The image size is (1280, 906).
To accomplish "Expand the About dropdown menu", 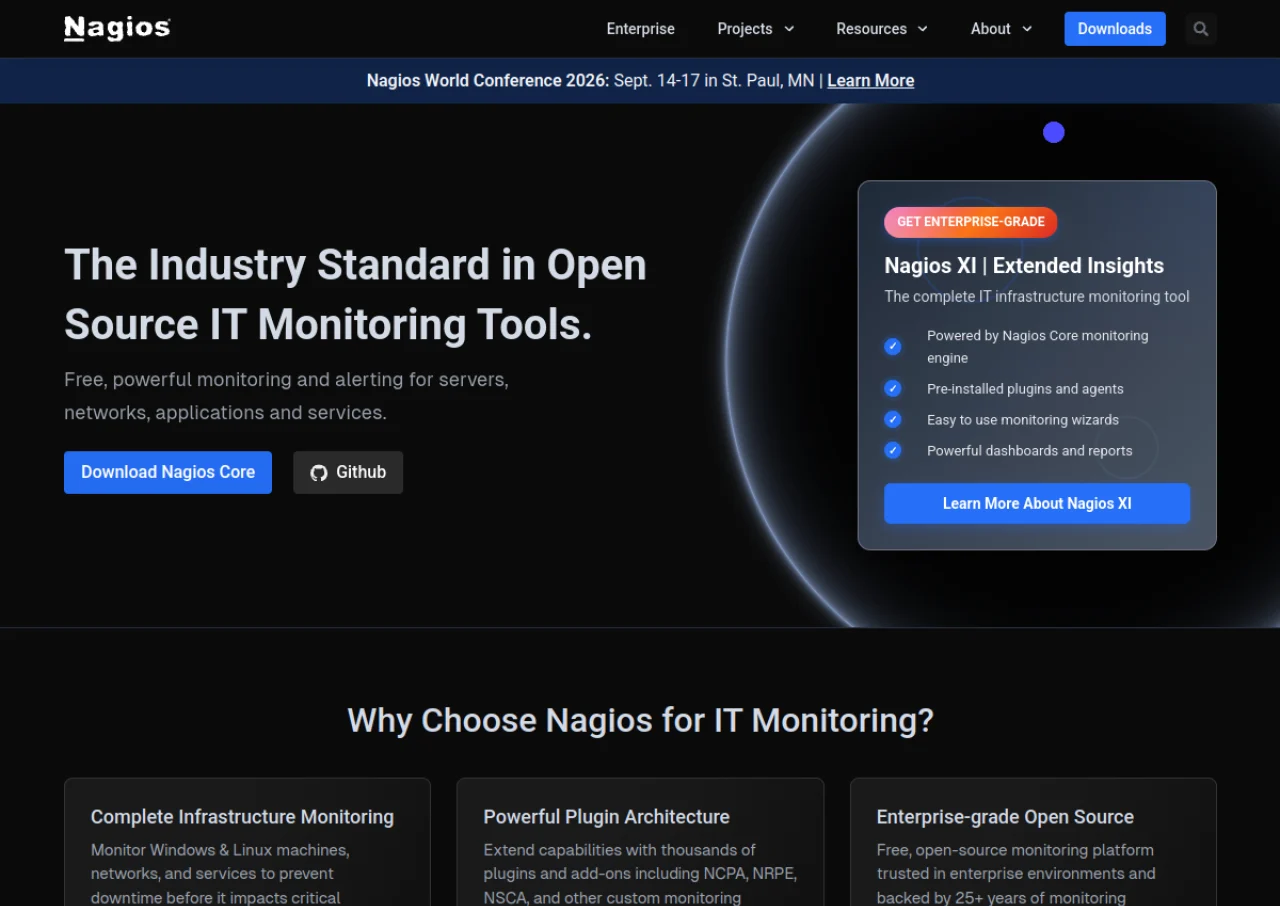I will point(1001,29).
